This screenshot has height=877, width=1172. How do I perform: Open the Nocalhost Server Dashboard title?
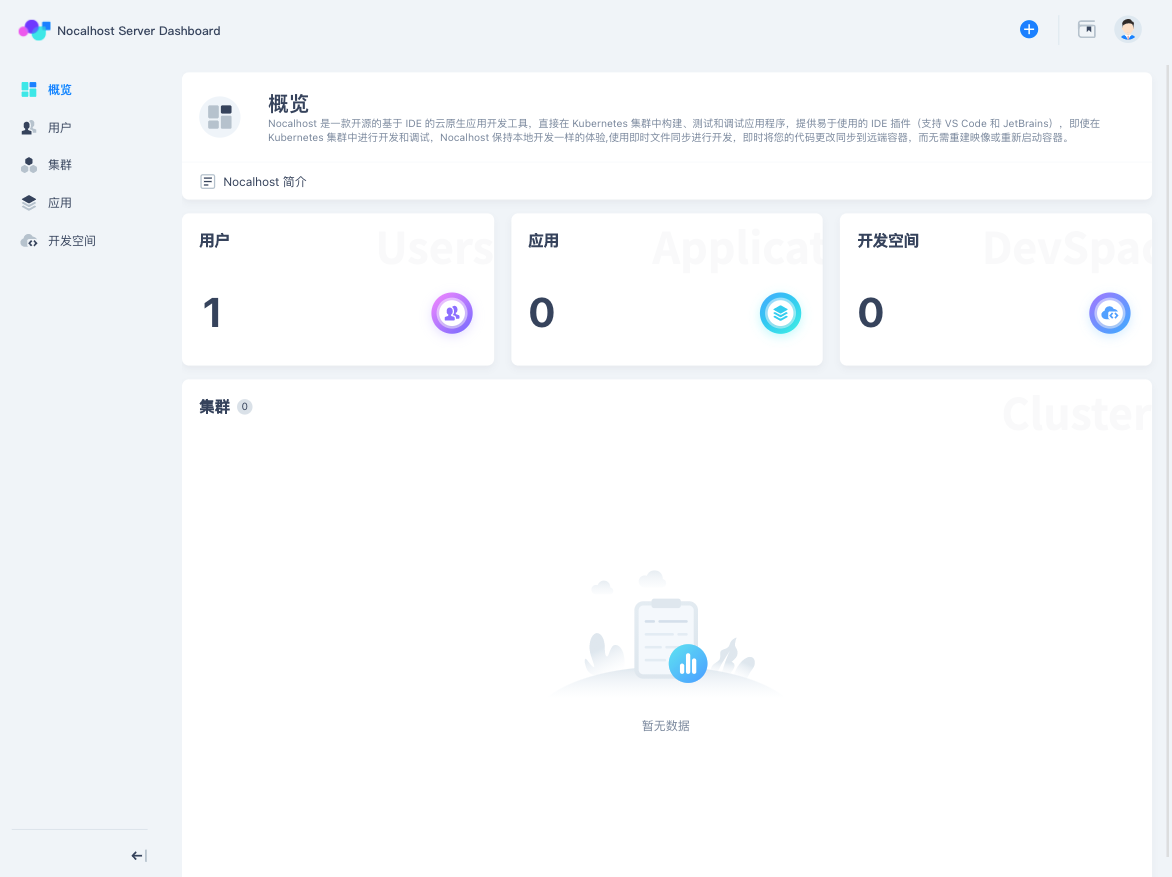[138, 31]
